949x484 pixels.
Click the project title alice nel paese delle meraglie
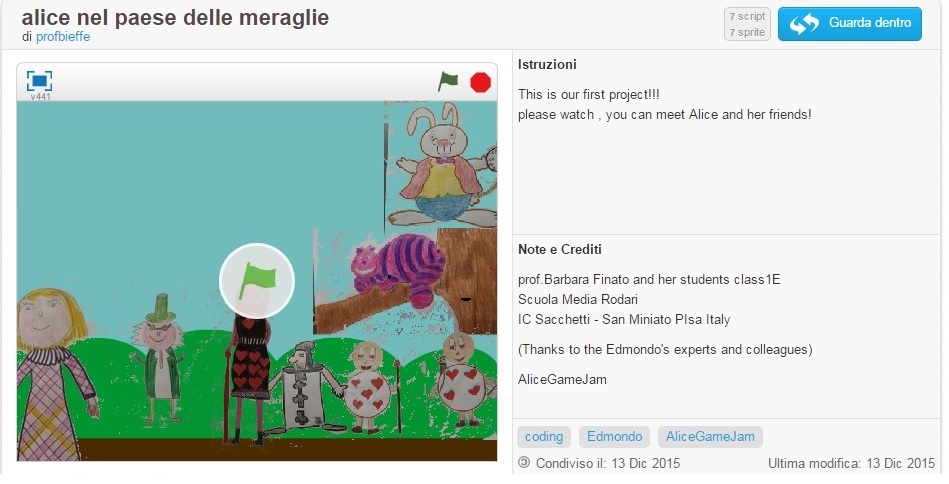[x=176, y=18]
